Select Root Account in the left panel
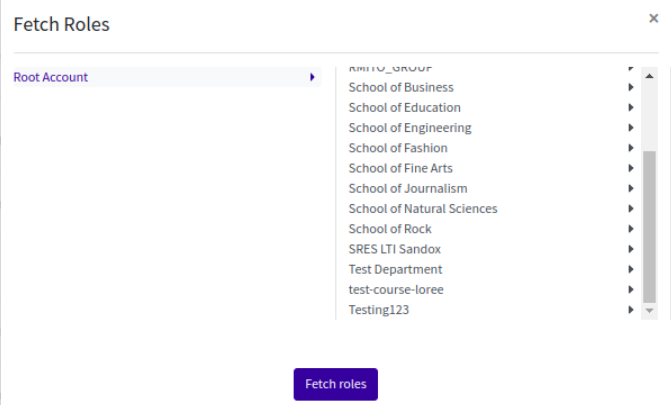 (51, 77)
